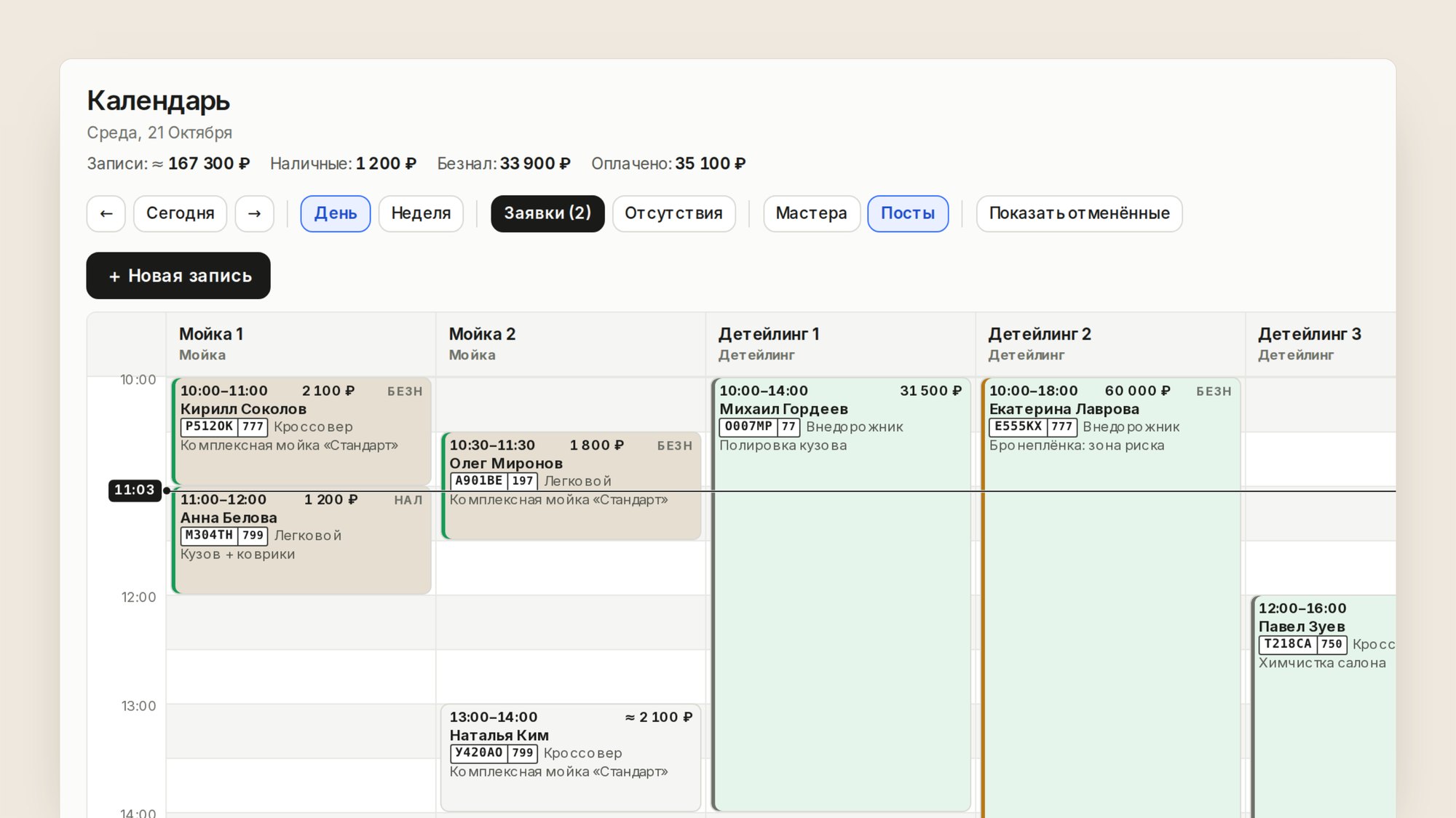Click the date Среда, 21 Октября

point(159,133)
